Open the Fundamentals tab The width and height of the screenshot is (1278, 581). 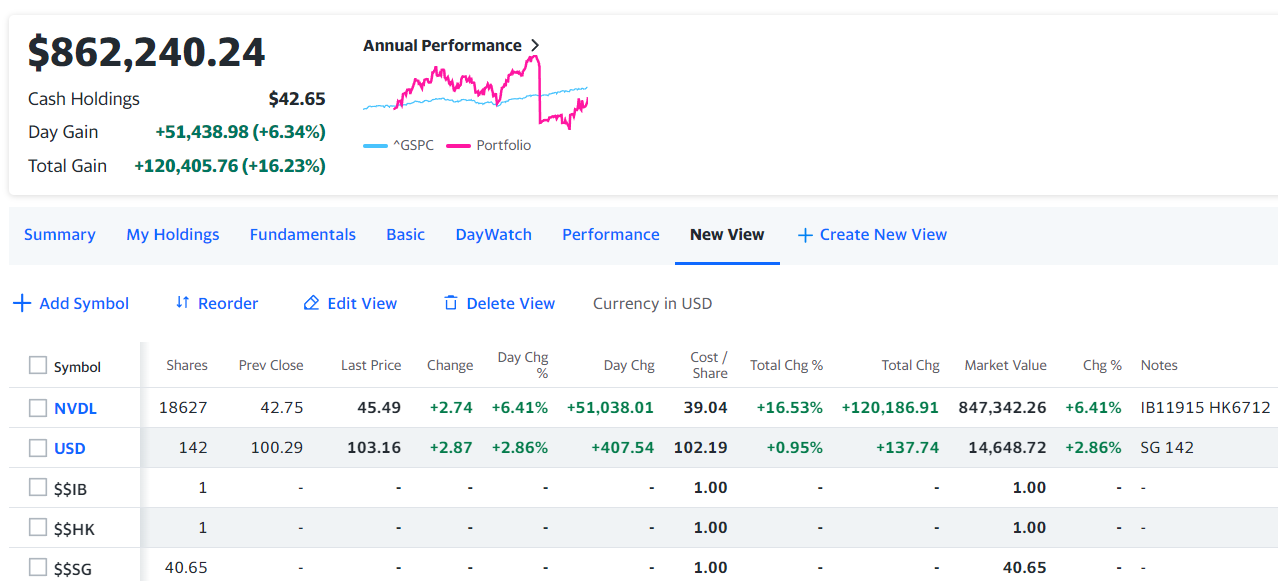click(x=303, y=235)
